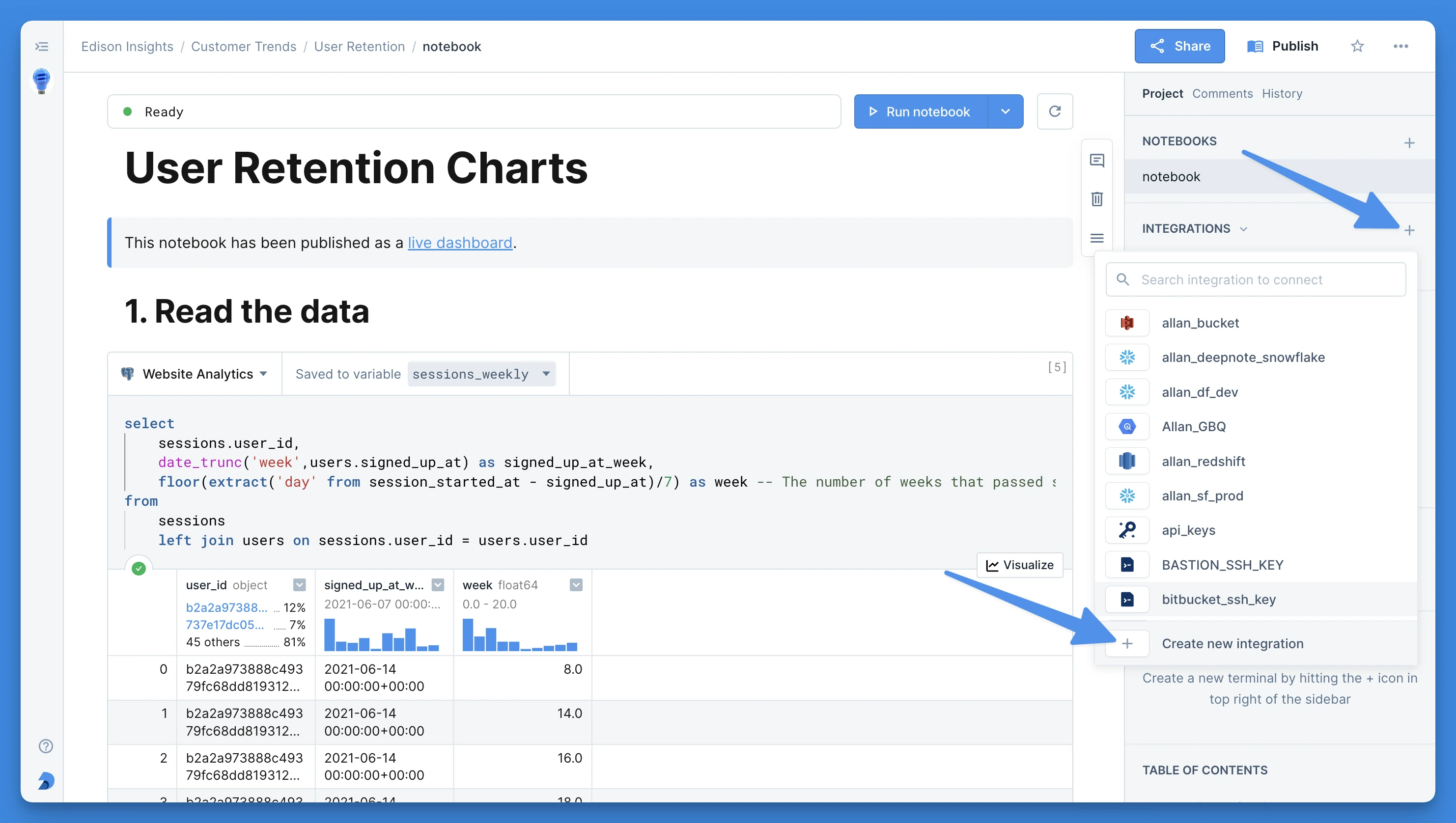Click the User Retention Charts title
Viewport: 1456px width, 823px height.
pyautogui.click(x=356, y=168)
